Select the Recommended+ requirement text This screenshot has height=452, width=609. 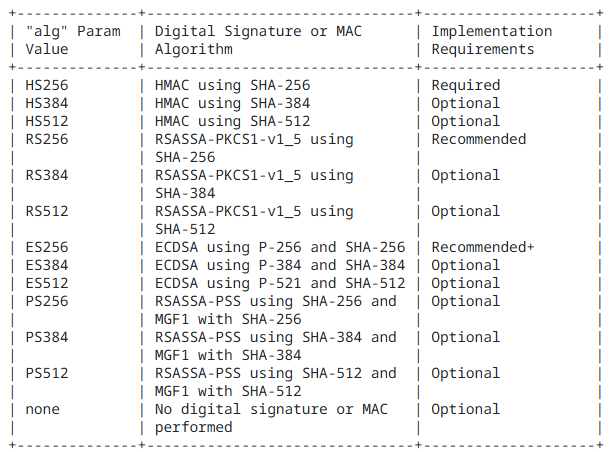tap(483, 247)
